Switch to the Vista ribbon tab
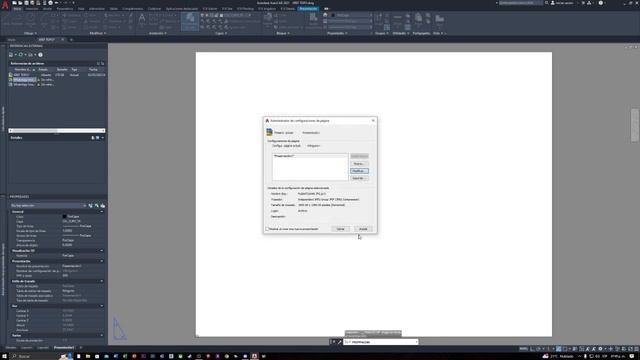640x360 pixels. pyautogui.click(x=81, y=9)
